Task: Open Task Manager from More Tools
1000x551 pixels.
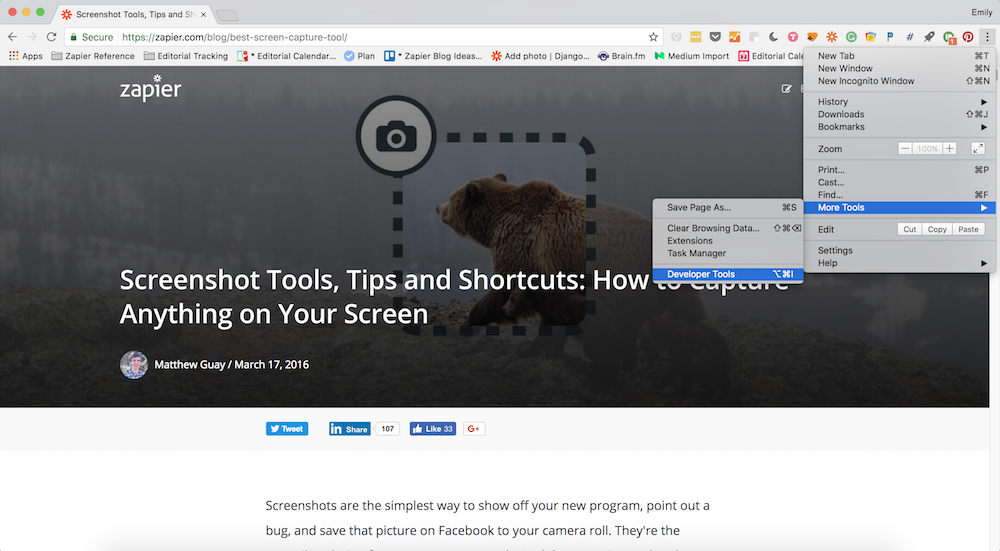Action: pyautogui.click(x=728, y=253)
